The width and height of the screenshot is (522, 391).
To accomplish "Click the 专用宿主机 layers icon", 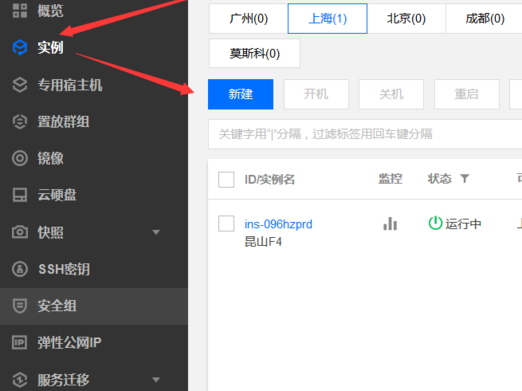I will [x=20, y=85].
